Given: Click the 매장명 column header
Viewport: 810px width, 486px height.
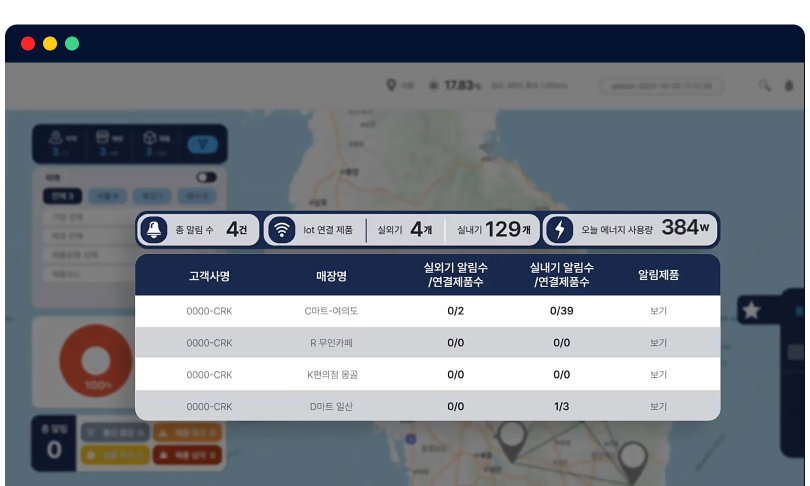Looking at the screenshot, I should point(331,276).
